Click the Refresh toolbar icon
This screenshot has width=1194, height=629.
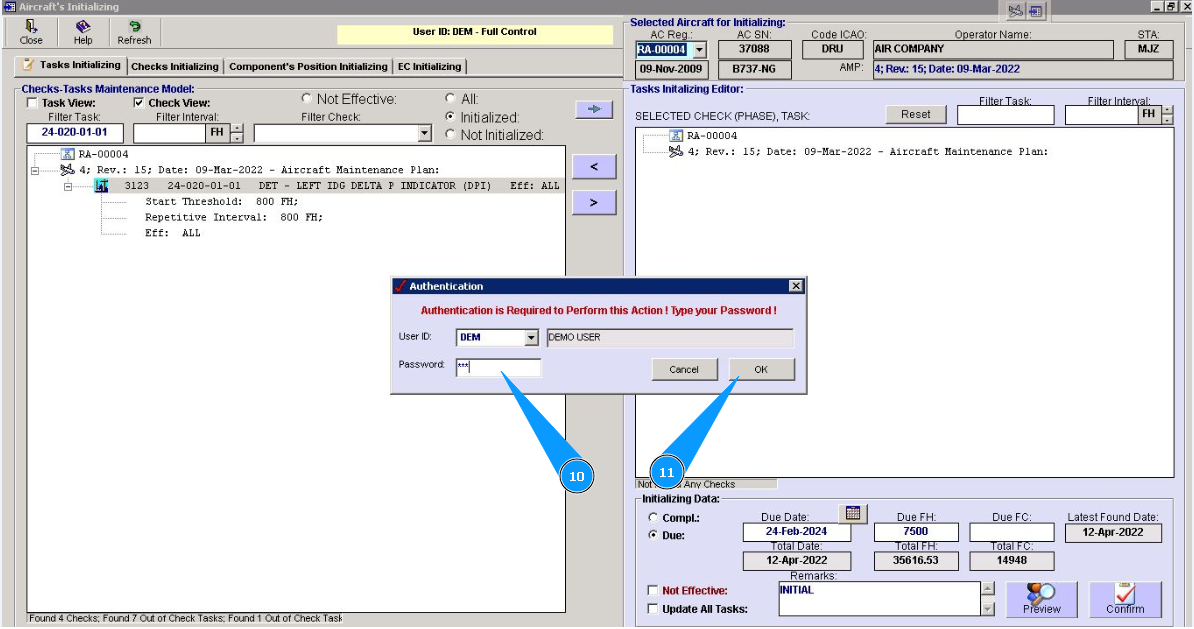[134, 33]
